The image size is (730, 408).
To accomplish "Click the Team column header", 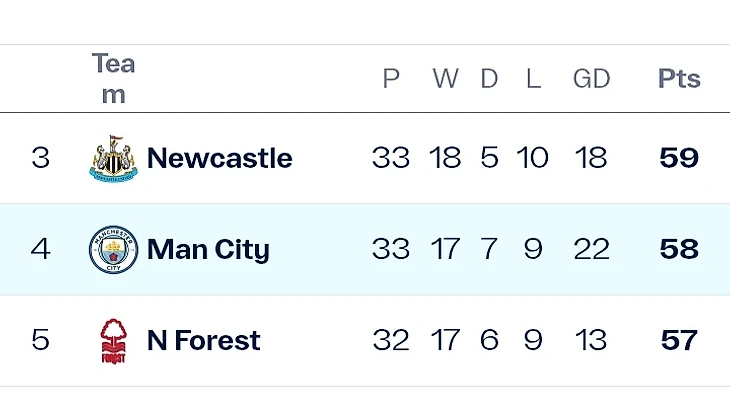I will click(x=113, y=79).
